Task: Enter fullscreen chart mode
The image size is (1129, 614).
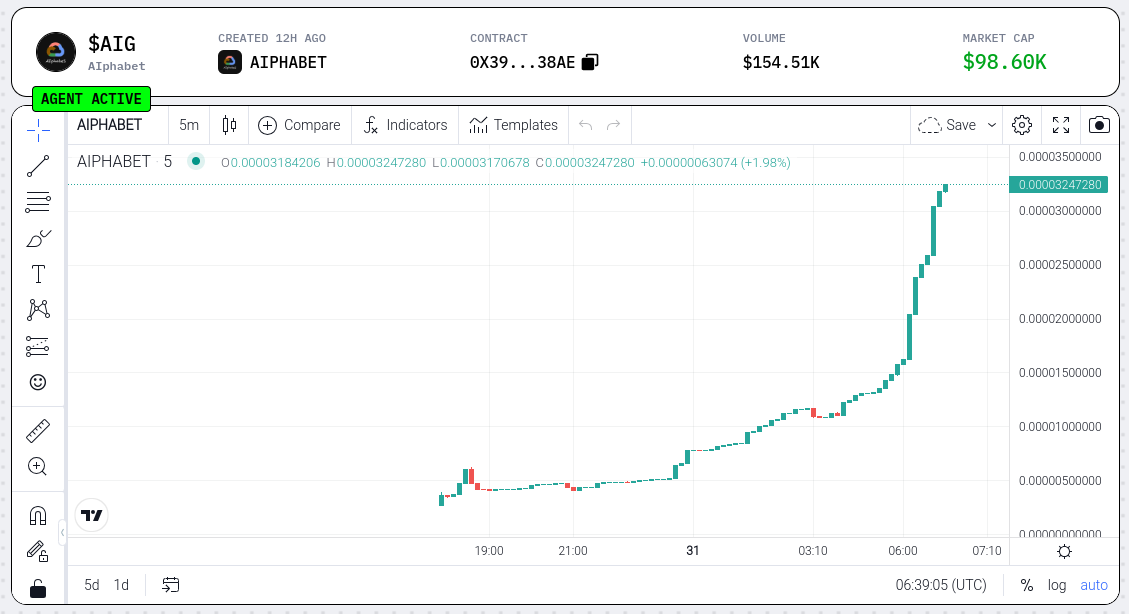Action: (1061, 125)
